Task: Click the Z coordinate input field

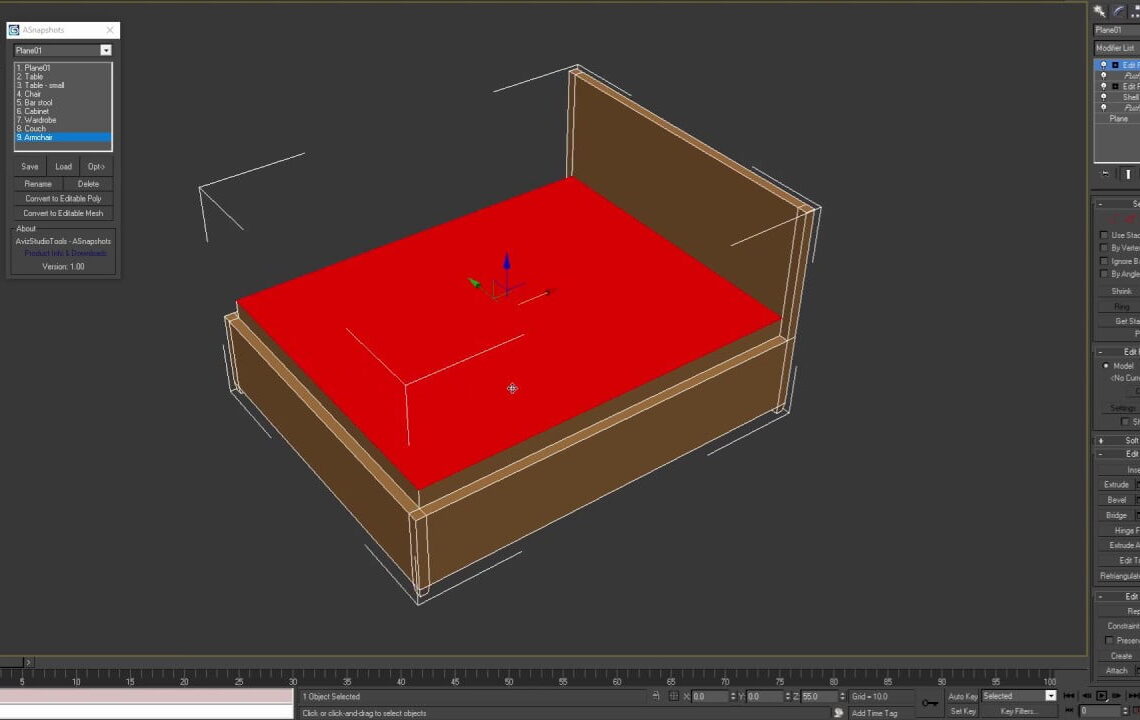Action: pyautogui.click(x=820, y=696)
